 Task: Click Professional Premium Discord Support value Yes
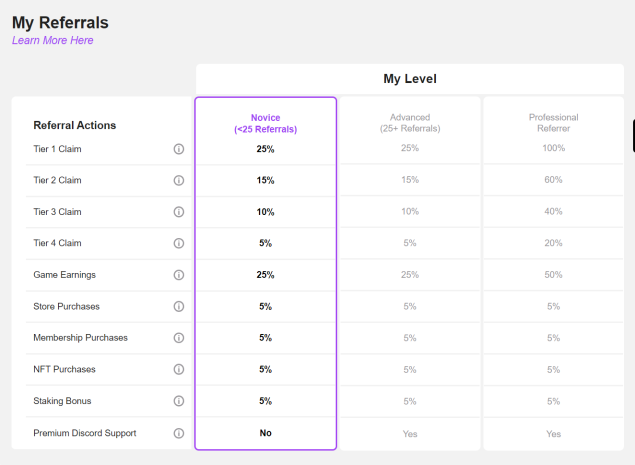pos(553,434)
